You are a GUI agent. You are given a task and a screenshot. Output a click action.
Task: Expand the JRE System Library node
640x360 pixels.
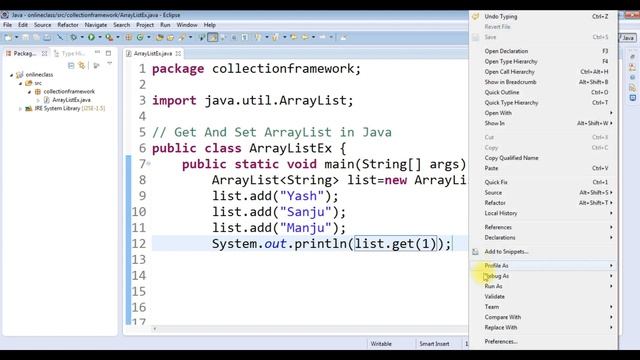click(20, 109)
